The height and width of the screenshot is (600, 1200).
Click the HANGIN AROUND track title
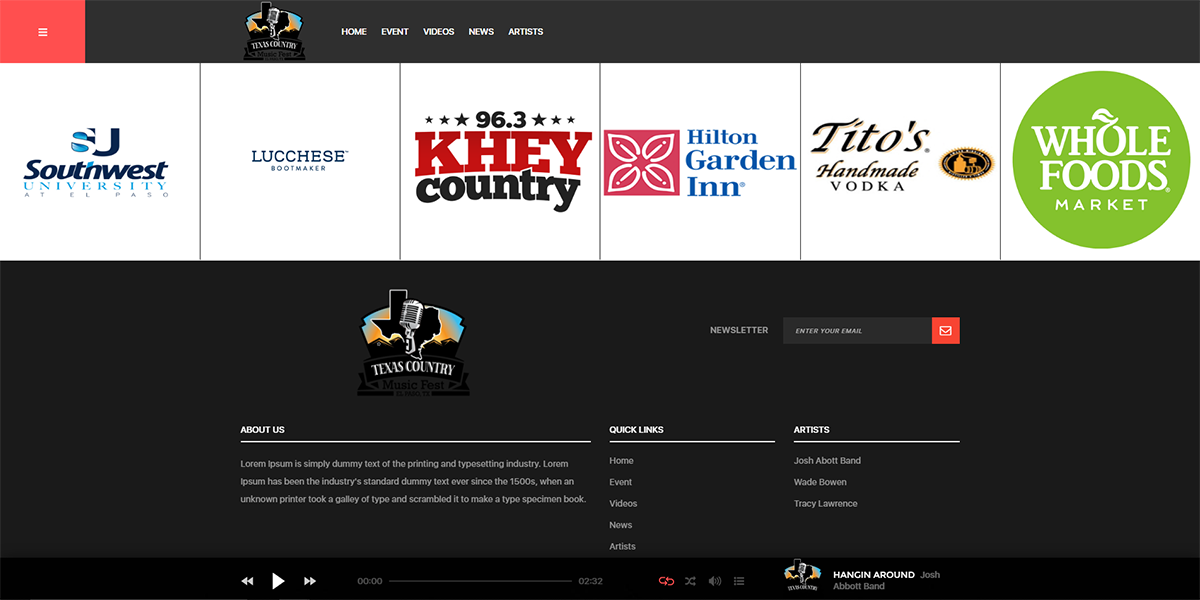click(x=874, y=575)
